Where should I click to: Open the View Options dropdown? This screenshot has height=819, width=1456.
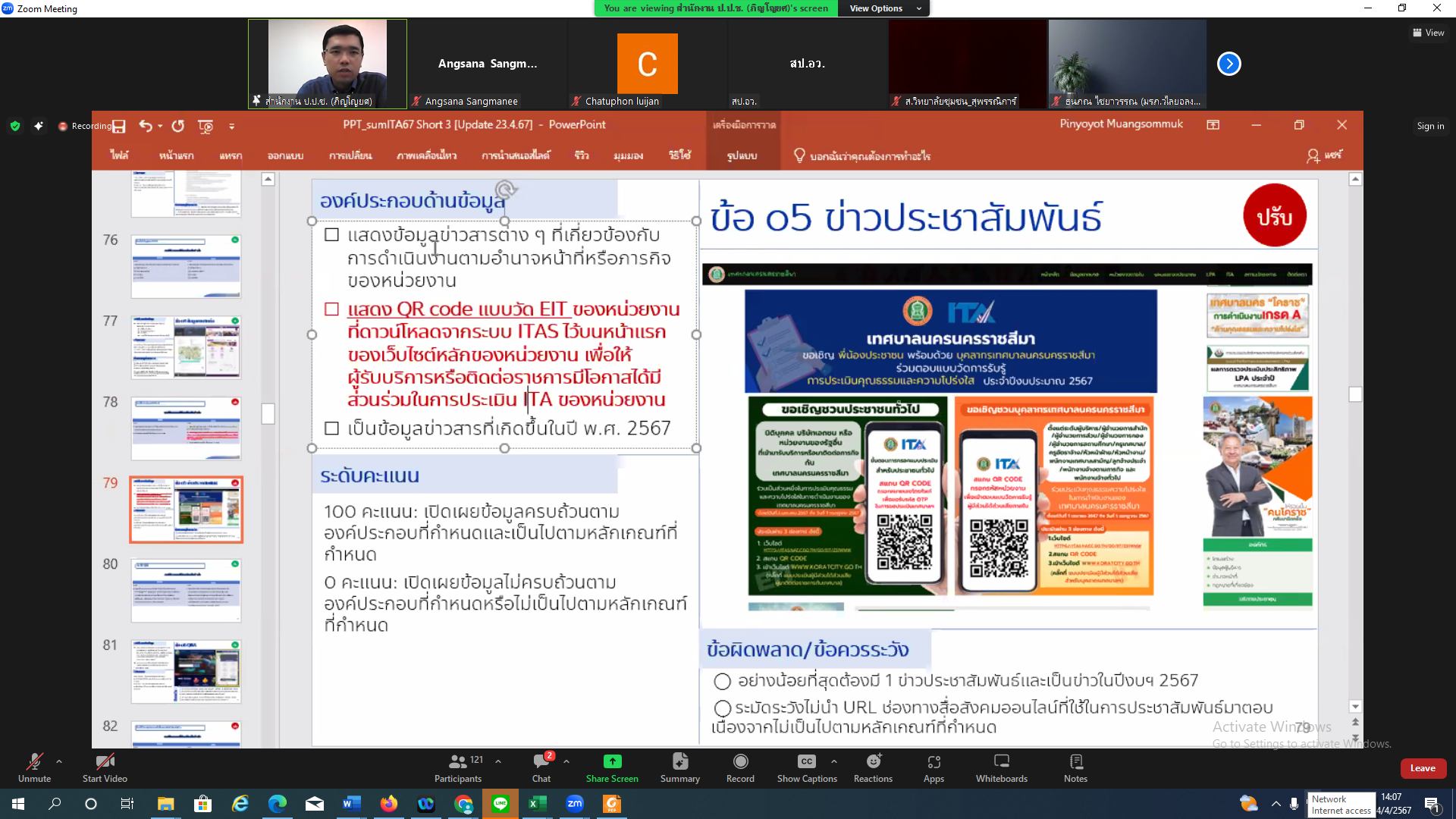[884, 8]
